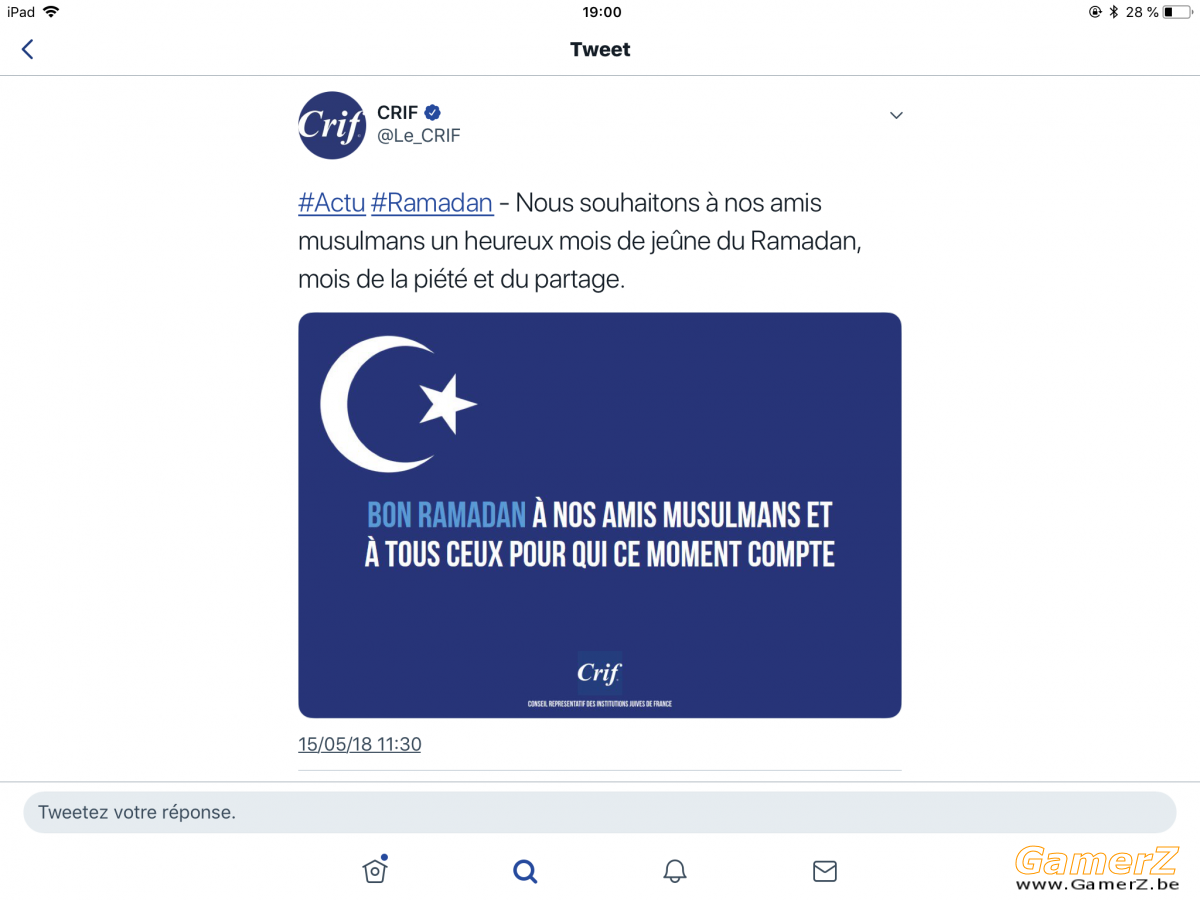Open the CRIF profile avatar
This screenshot has width=1200, height=900.
coord(332,125)
